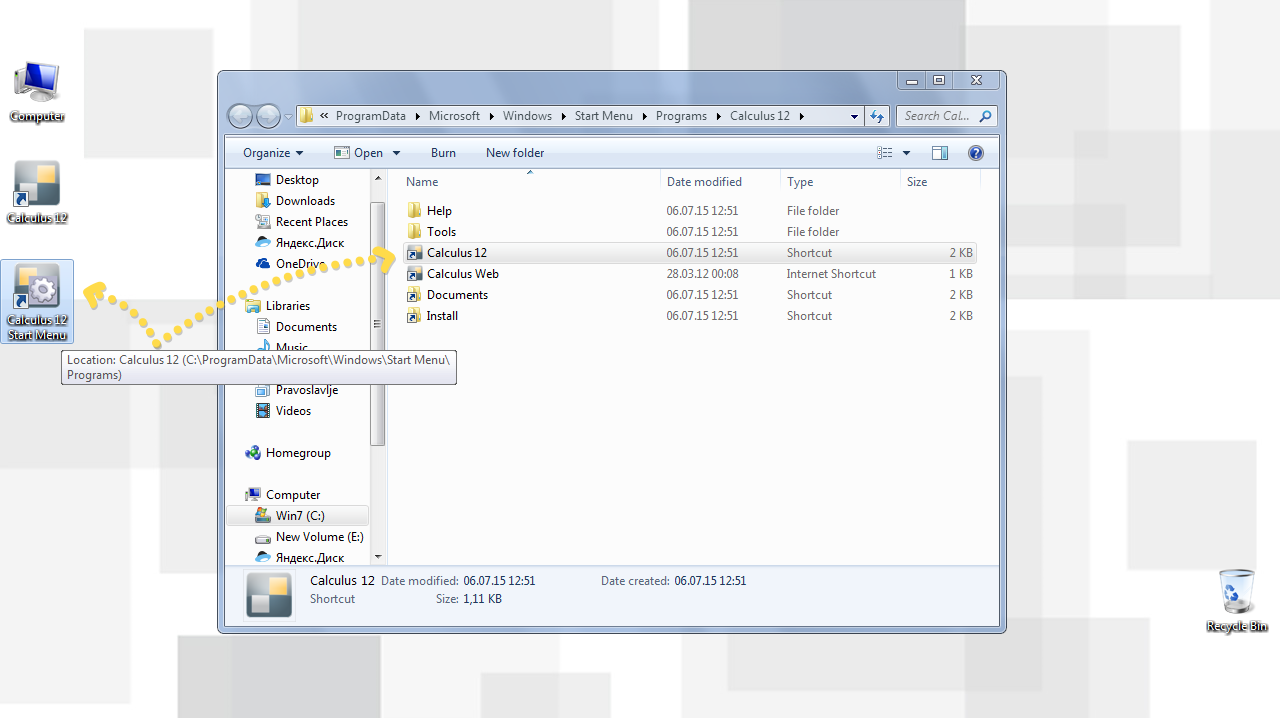The height and width of the screenshot is (718, 1280).
Task: Go to Microsoft in the breadcrumb
Action: click(x=454, y=116)
